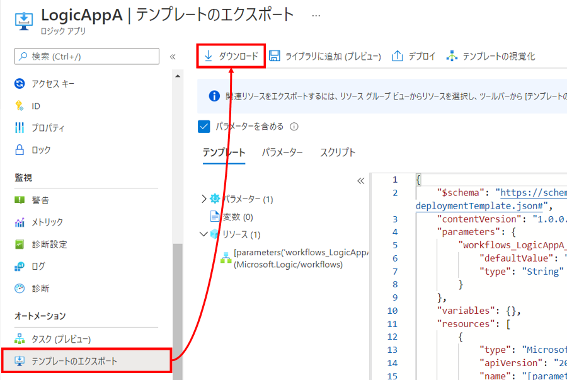Screen dimensions: 568x380
Task: Open the more options ellipsis in title
Action: pos(316,16)
